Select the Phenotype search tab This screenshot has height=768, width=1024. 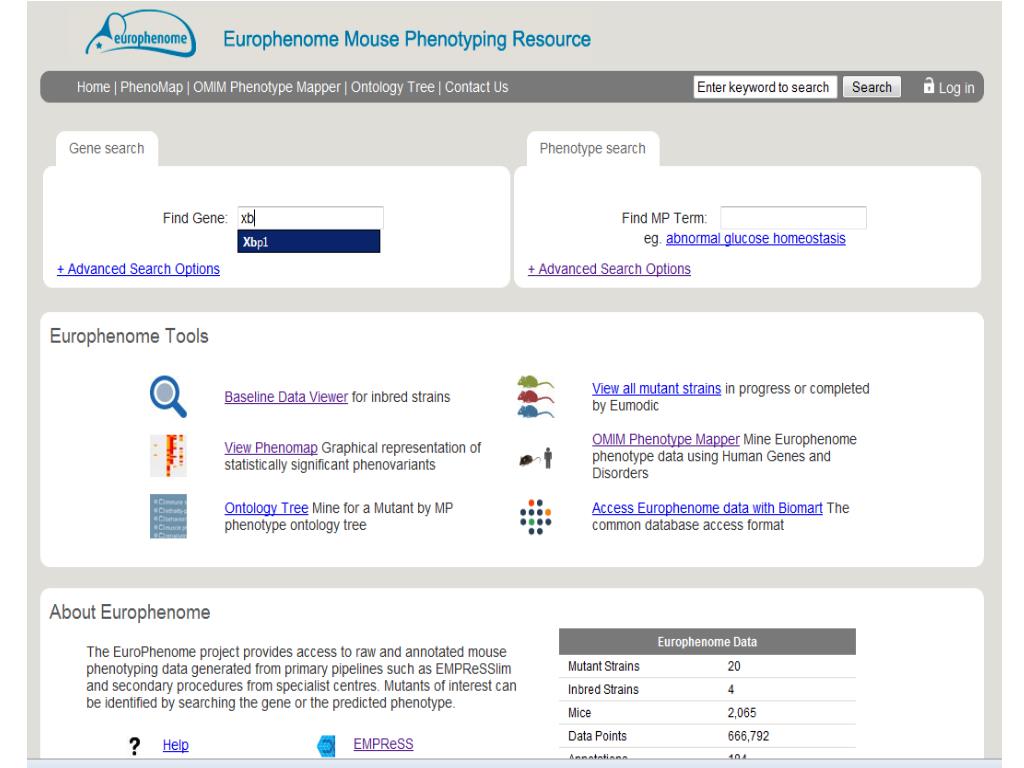[x=592, y=148]
